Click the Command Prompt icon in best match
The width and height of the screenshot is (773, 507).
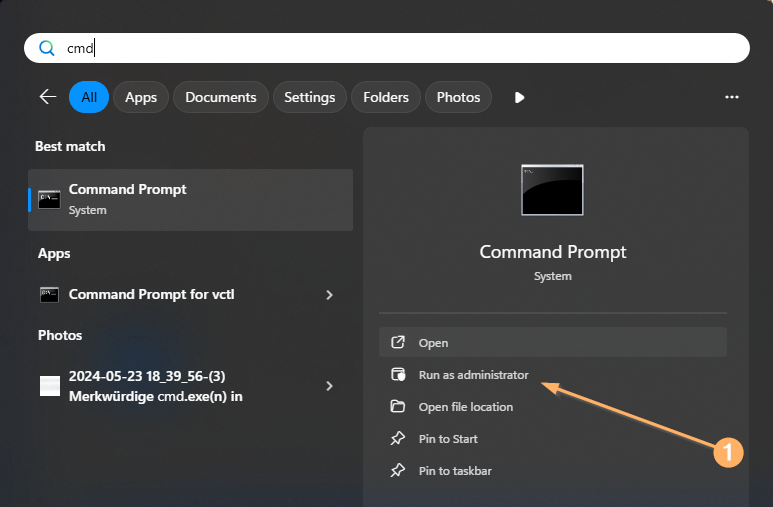point(49,200)
